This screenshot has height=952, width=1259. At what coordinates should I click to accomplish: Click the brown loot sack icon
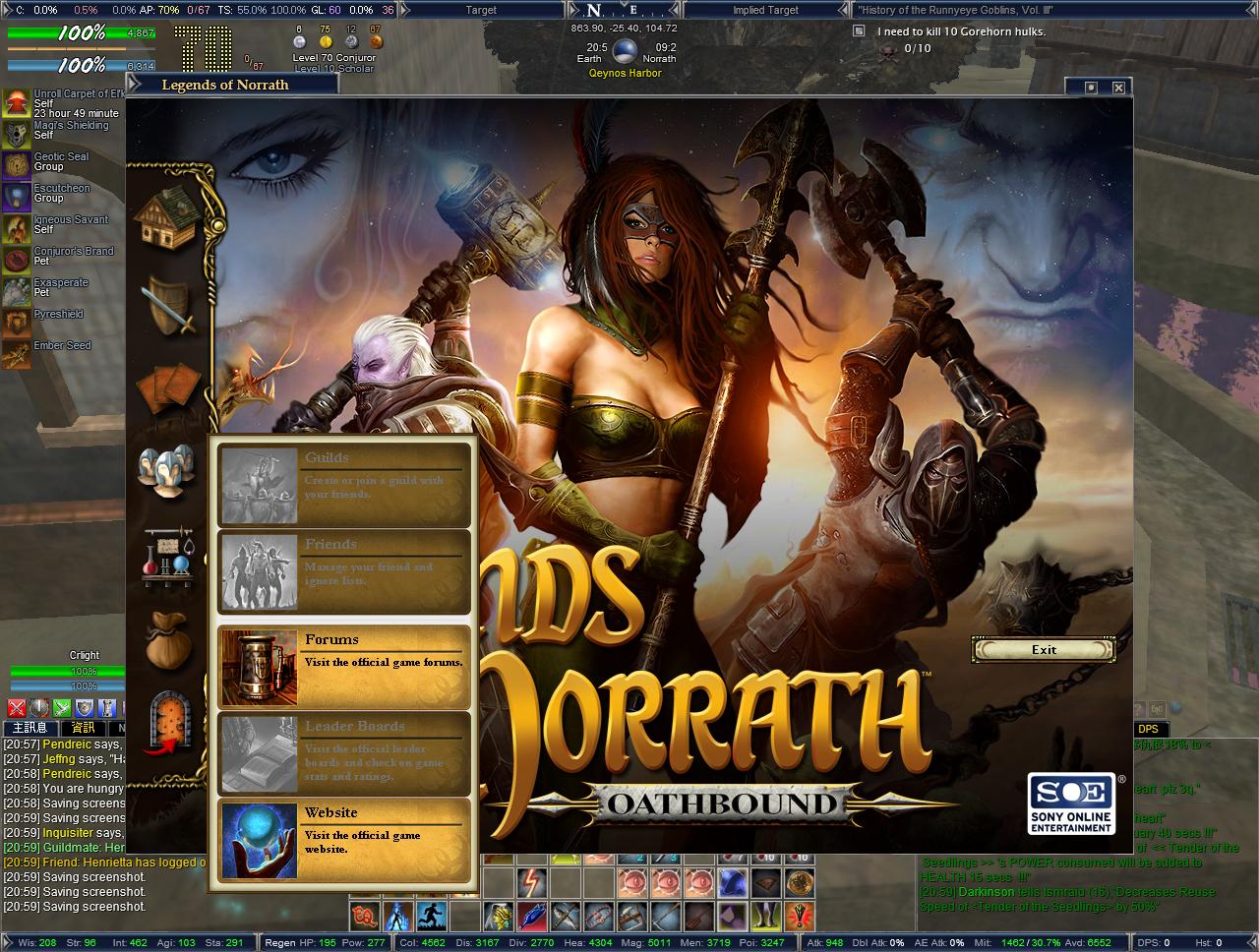coord(167,639)
